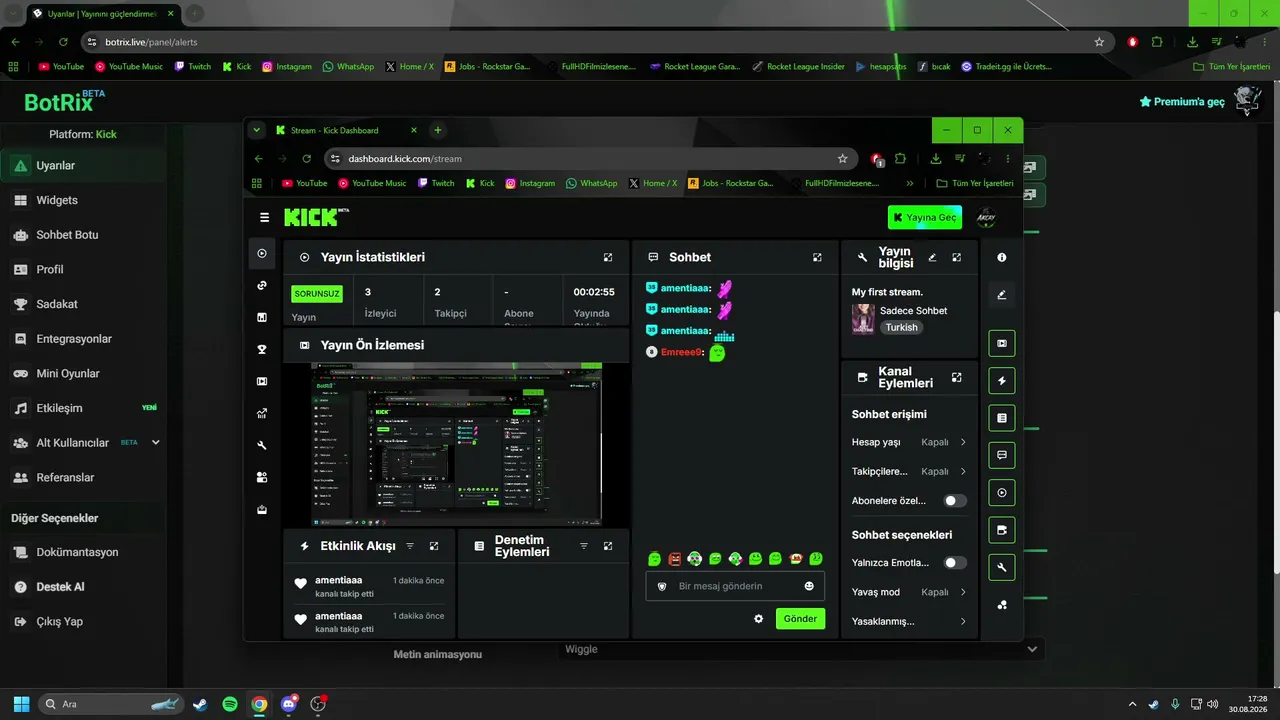Image resolution: width=1280 pixels, height=720 pixels.
Task: Bookmark dashboard.kick.com with the star icon
Action: pyautogui.click(x=843, y=158)
